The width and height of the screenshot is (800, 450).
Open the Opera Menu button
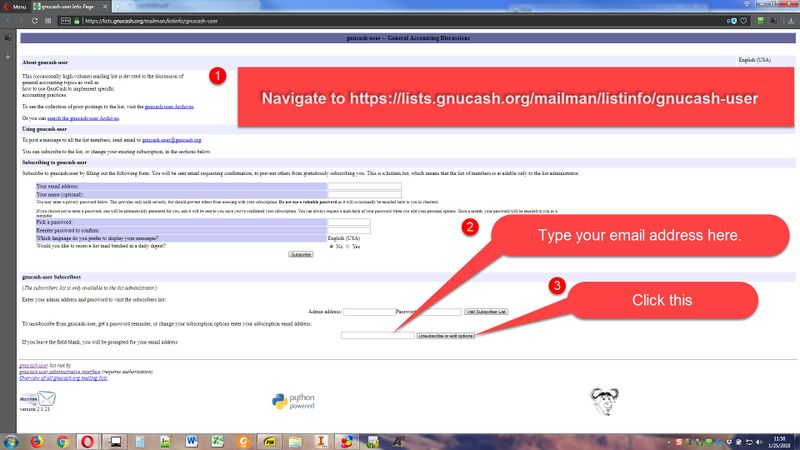tap(15, 6)
